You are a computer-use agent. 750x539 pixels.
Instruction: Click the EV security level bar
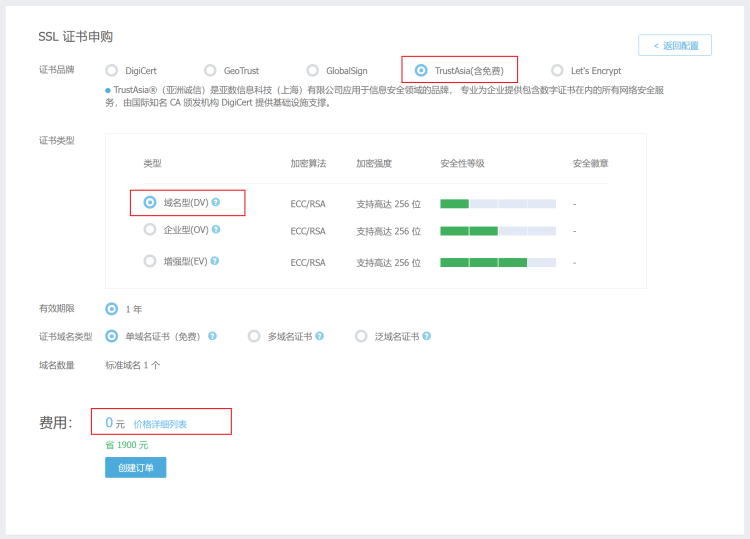click(x=498, y=263)
